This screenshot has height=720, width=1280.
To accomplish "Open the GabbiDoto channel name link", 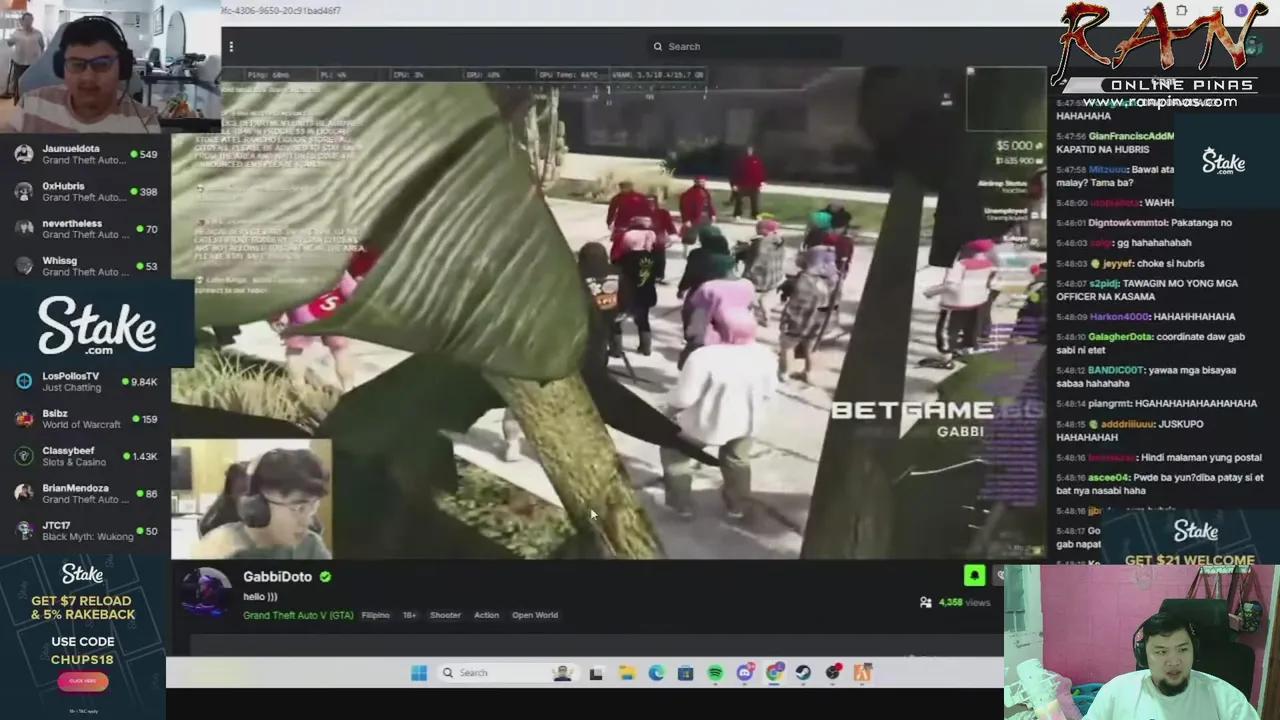I will click(x=277, y=577).
